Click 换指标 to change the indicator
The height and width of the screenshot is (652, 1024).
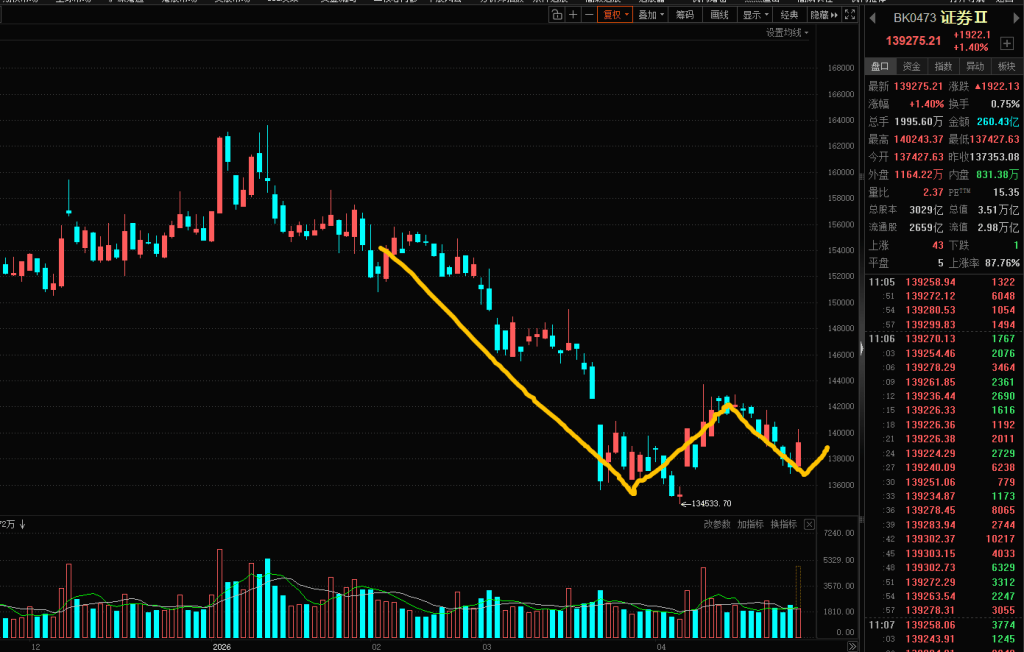[x=783, y=524]
